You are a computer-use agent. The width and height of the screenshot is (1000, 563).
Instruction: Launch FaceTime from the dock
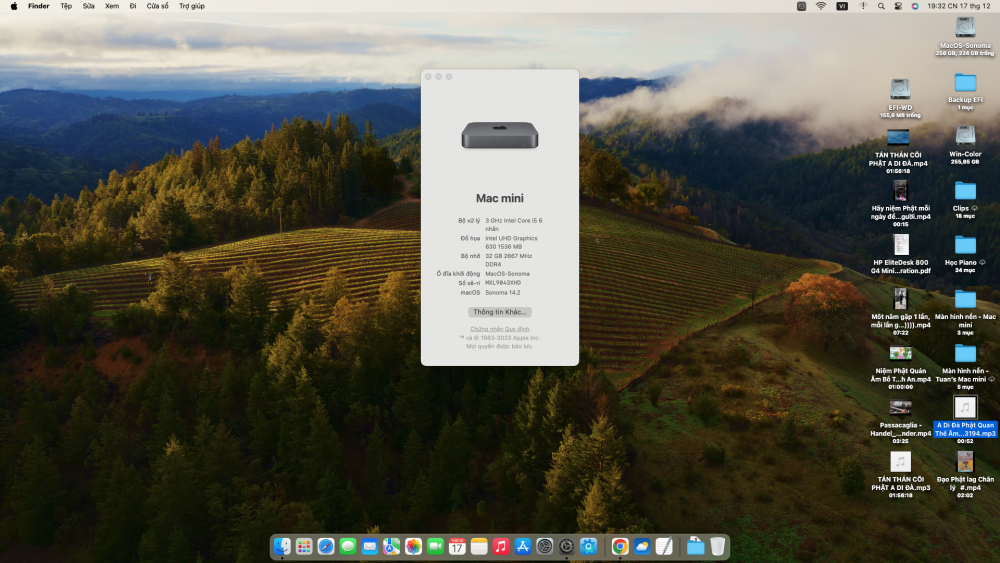pyautogui.click(x=436, y=546)
